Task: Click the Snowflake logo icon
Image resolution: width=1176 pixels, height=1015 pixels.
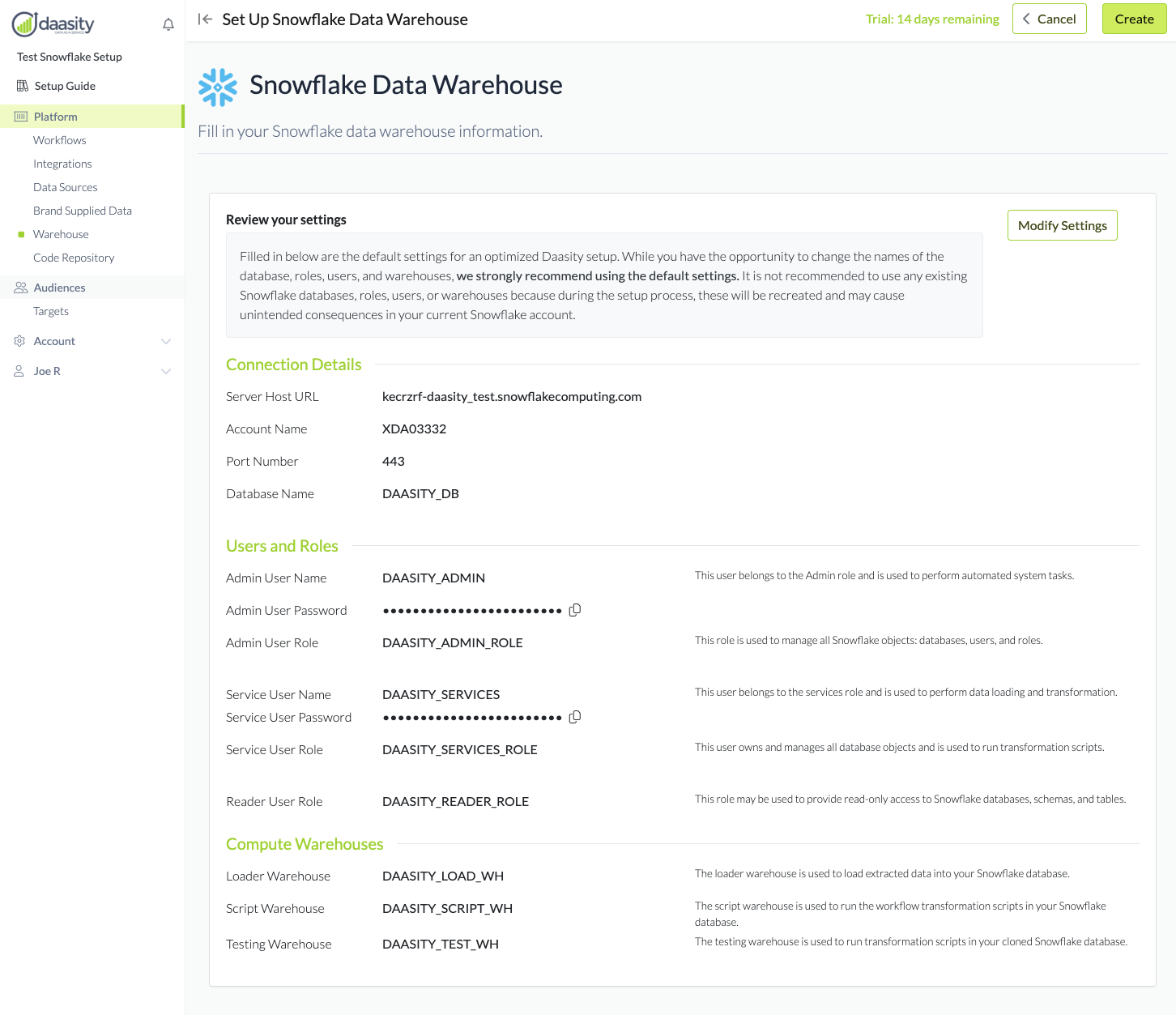Action: [218, 87]
